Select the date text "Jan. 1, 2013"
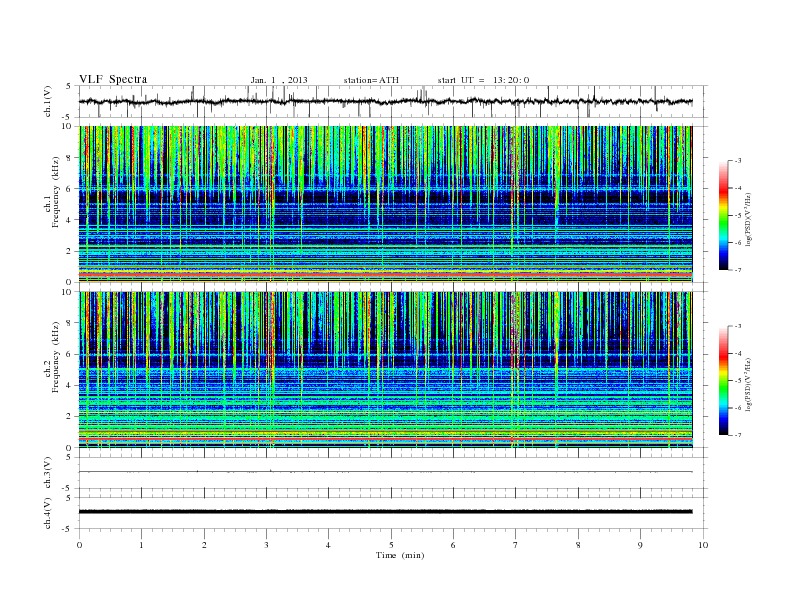This screenshot has width=792, height=612. pos(279,80)
